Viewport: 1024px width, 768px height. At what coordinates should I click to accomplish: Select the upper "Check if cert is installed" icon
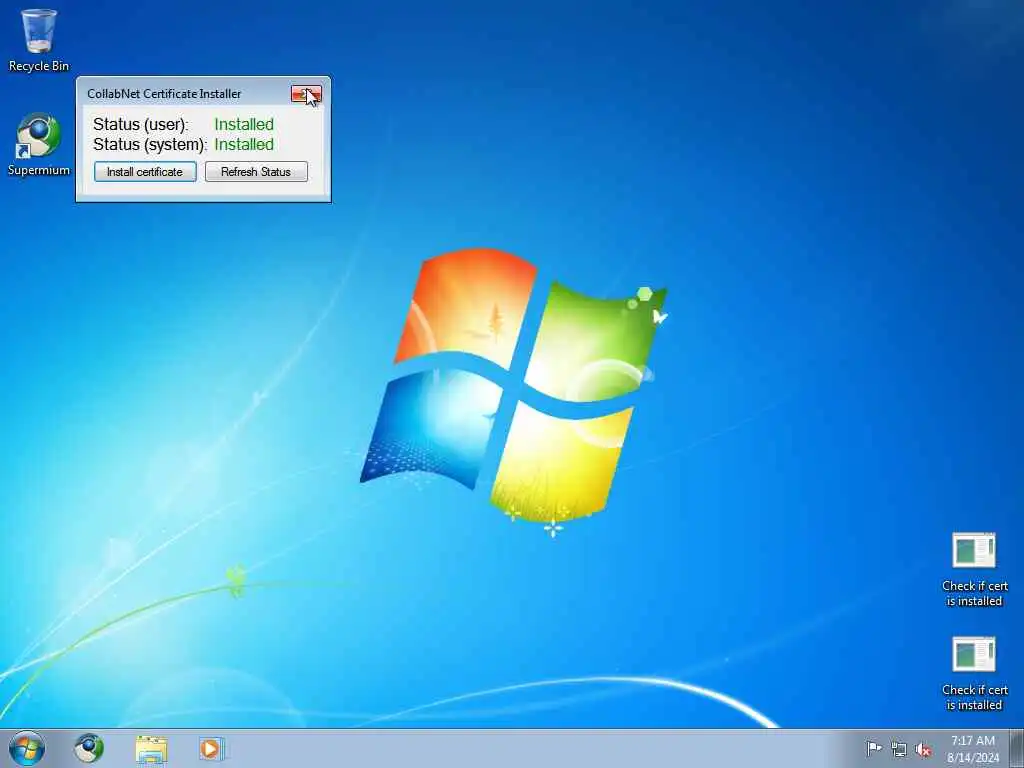pos(974,569)
